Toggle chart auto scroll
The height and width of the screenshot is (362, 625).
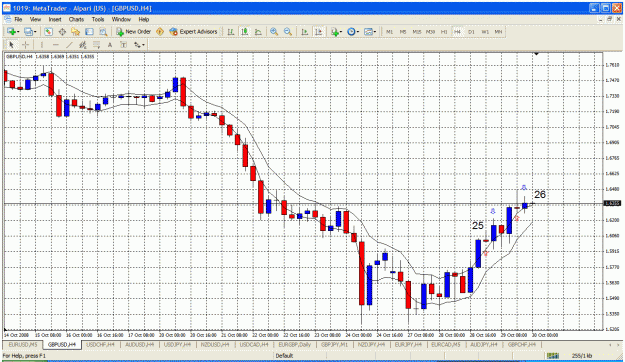click(x=305, y=31)
